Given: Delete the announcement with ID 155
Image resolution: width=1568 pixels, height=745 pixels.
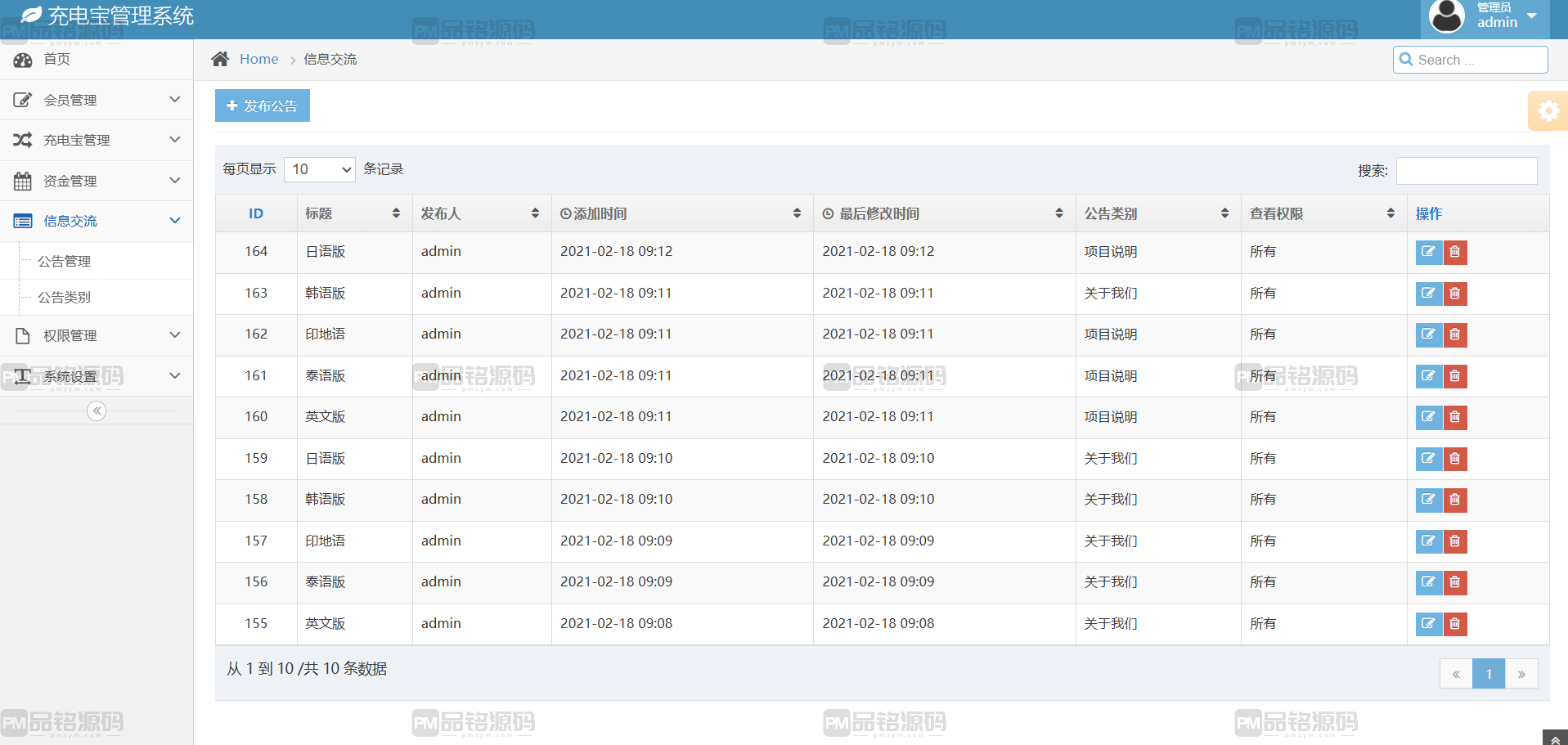Looking at the screenshot, I should (1455, 624).
